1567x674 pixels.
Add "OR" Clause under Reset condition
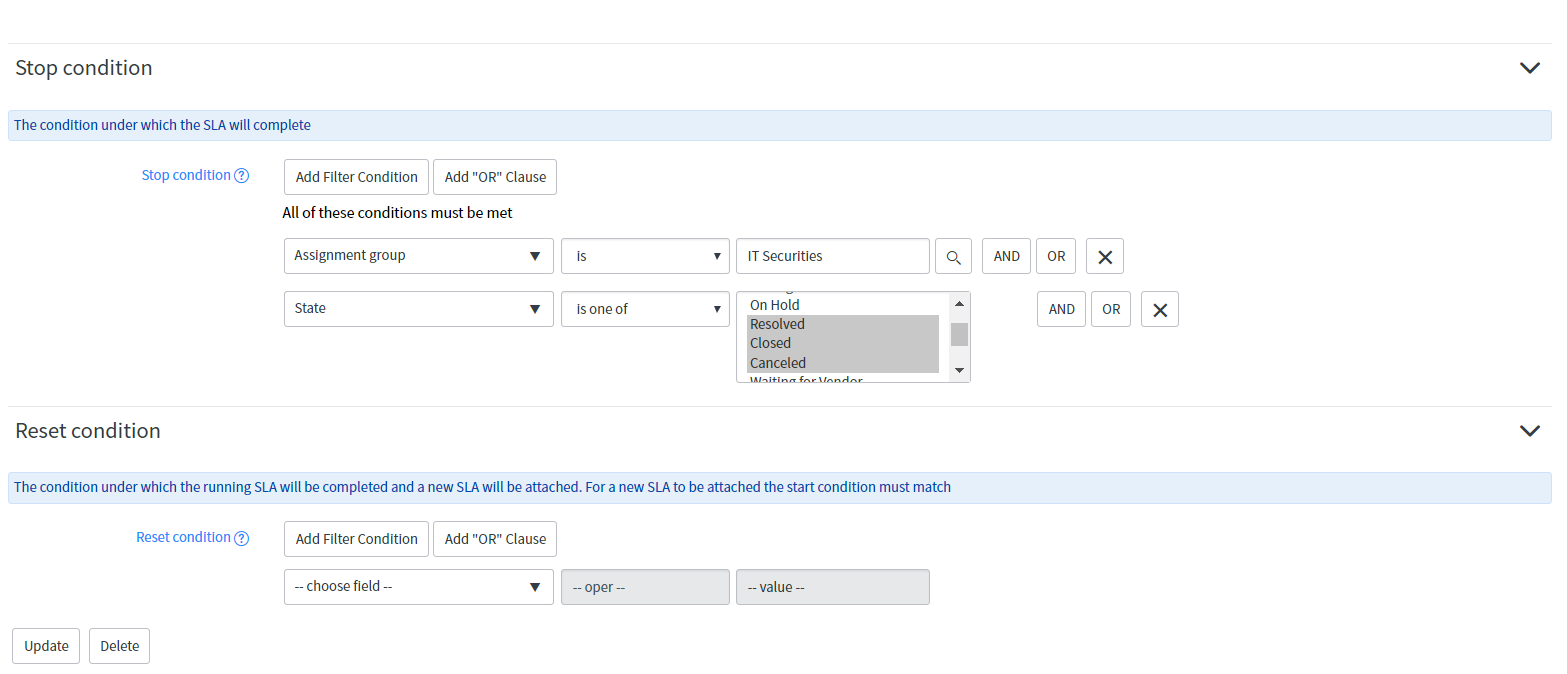pyautogui.click(x=495, y=539)
